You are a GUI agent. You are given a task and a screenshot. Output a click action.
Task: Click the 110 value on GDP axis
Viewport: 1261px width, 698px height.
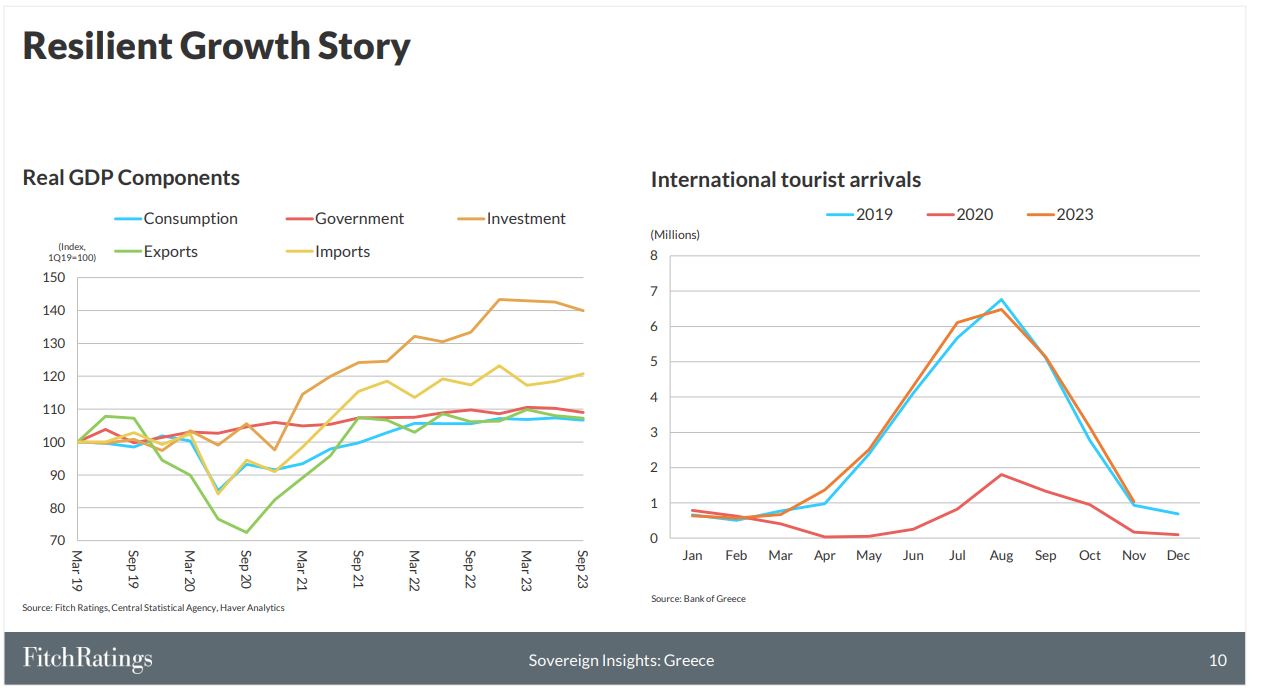[x=54, y=410]
